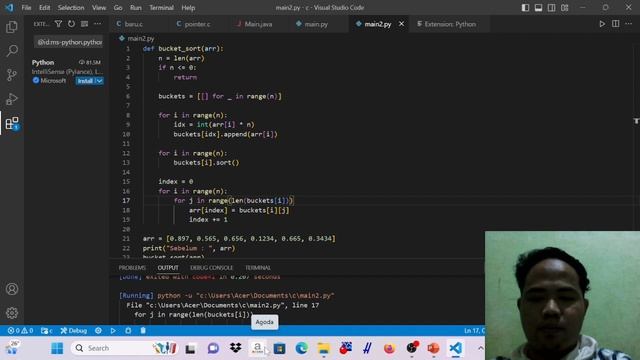Switch to the TERMINAL panel tab
This screenshot has width=640, height=360.
pyautogui.click(x=258, y=268)
